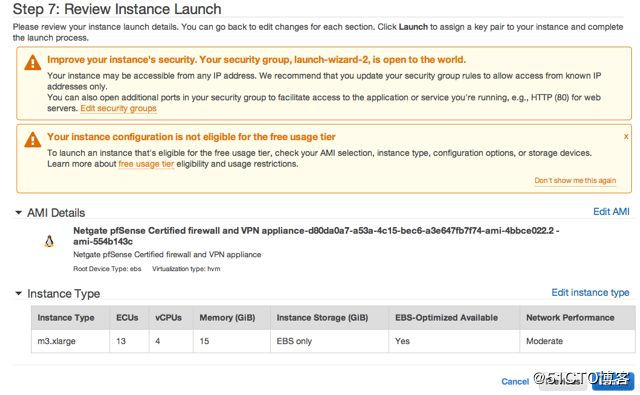Select the Moderate network performance cell
Image resolution: width=640 pixels, height=395 pixels.
pyautogui.click(x=578, y=341)
